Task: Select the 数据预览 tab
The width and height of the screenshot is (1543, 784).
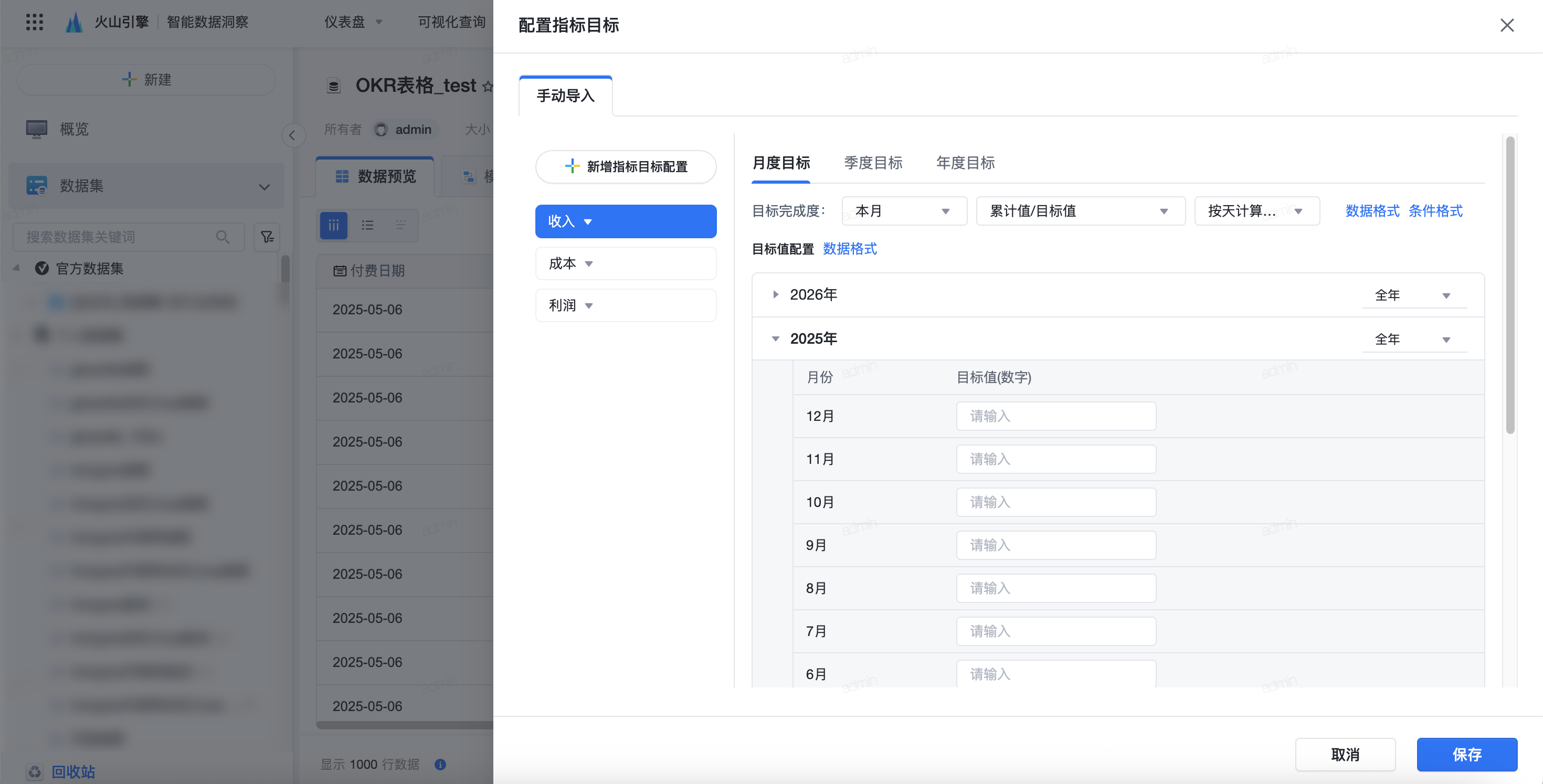Action: pos(376,176)
